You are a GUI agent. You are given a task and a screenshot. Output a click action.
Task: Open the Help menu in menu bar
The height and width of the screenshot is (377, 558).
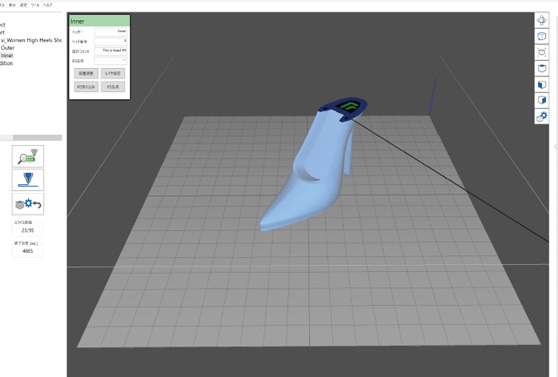[47, 5]
